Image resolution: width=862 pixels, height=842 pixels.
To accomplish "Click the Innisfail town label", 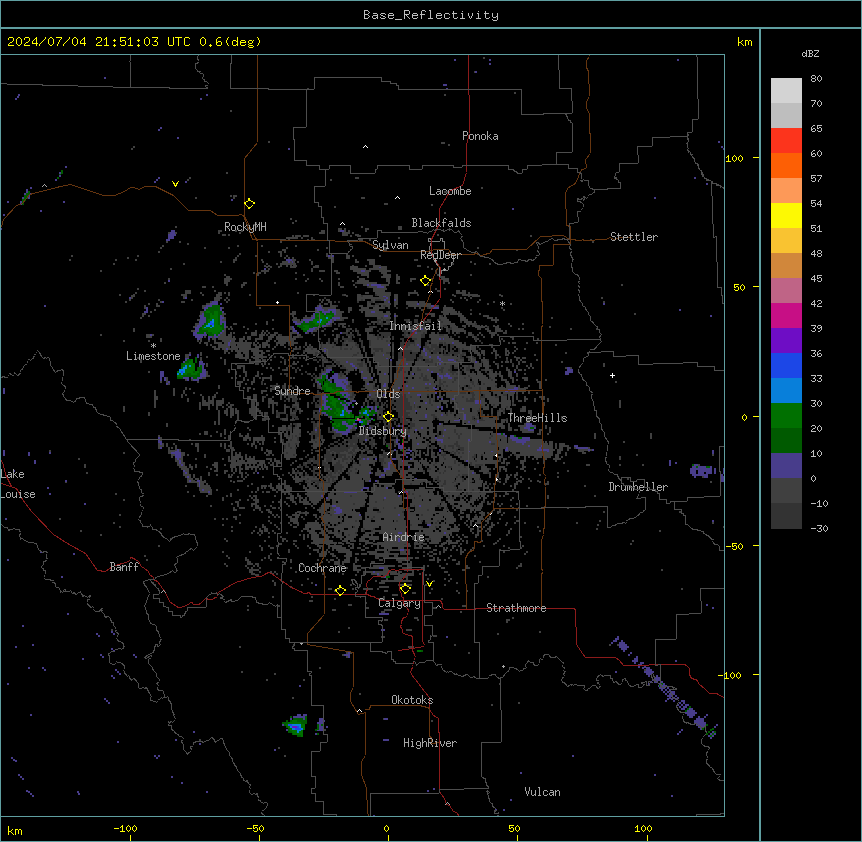I will click(x=416, y=326).
